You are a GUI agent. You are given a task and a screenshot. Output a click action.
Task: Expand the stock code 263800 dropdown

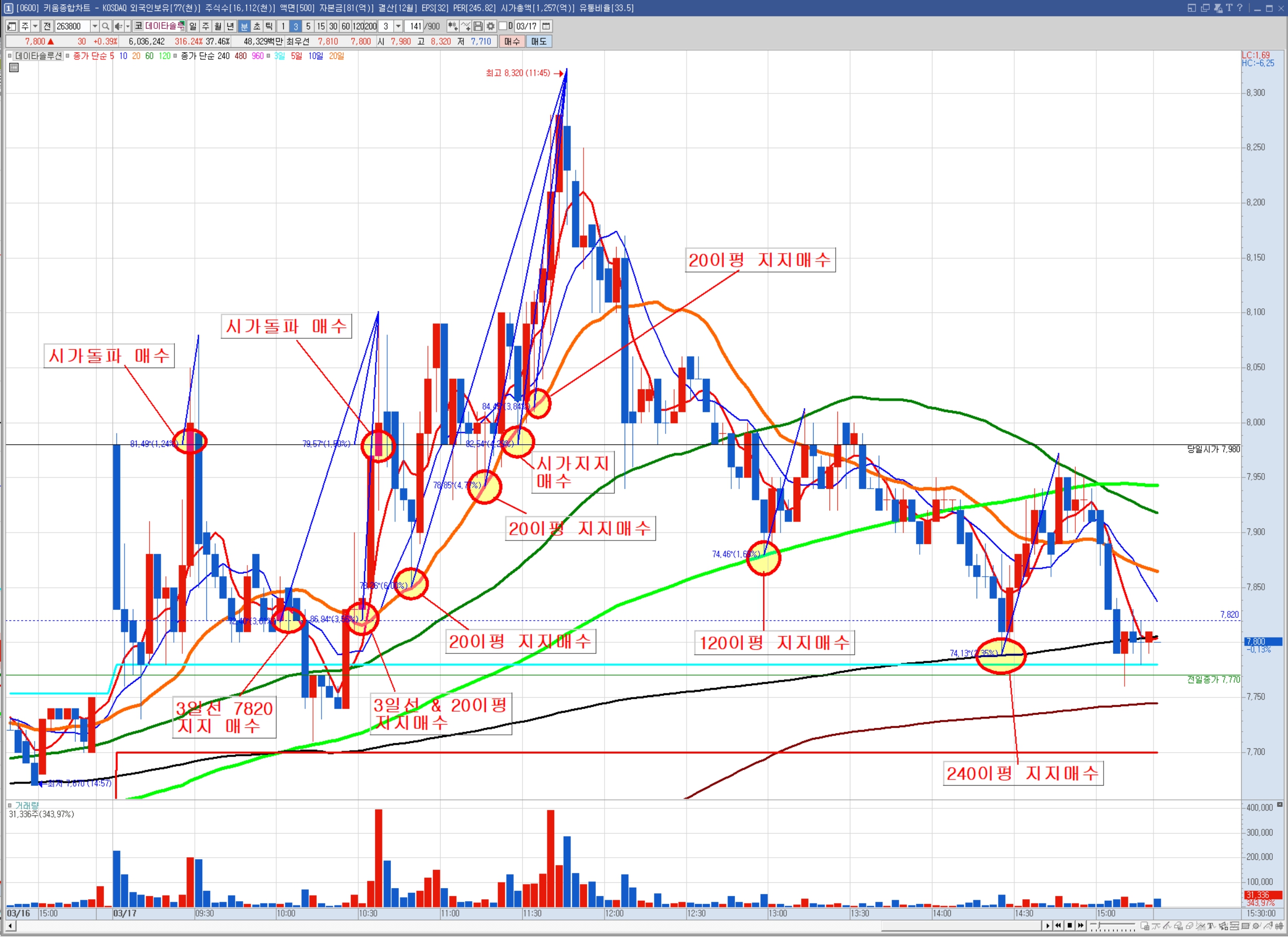click(95, 26)
